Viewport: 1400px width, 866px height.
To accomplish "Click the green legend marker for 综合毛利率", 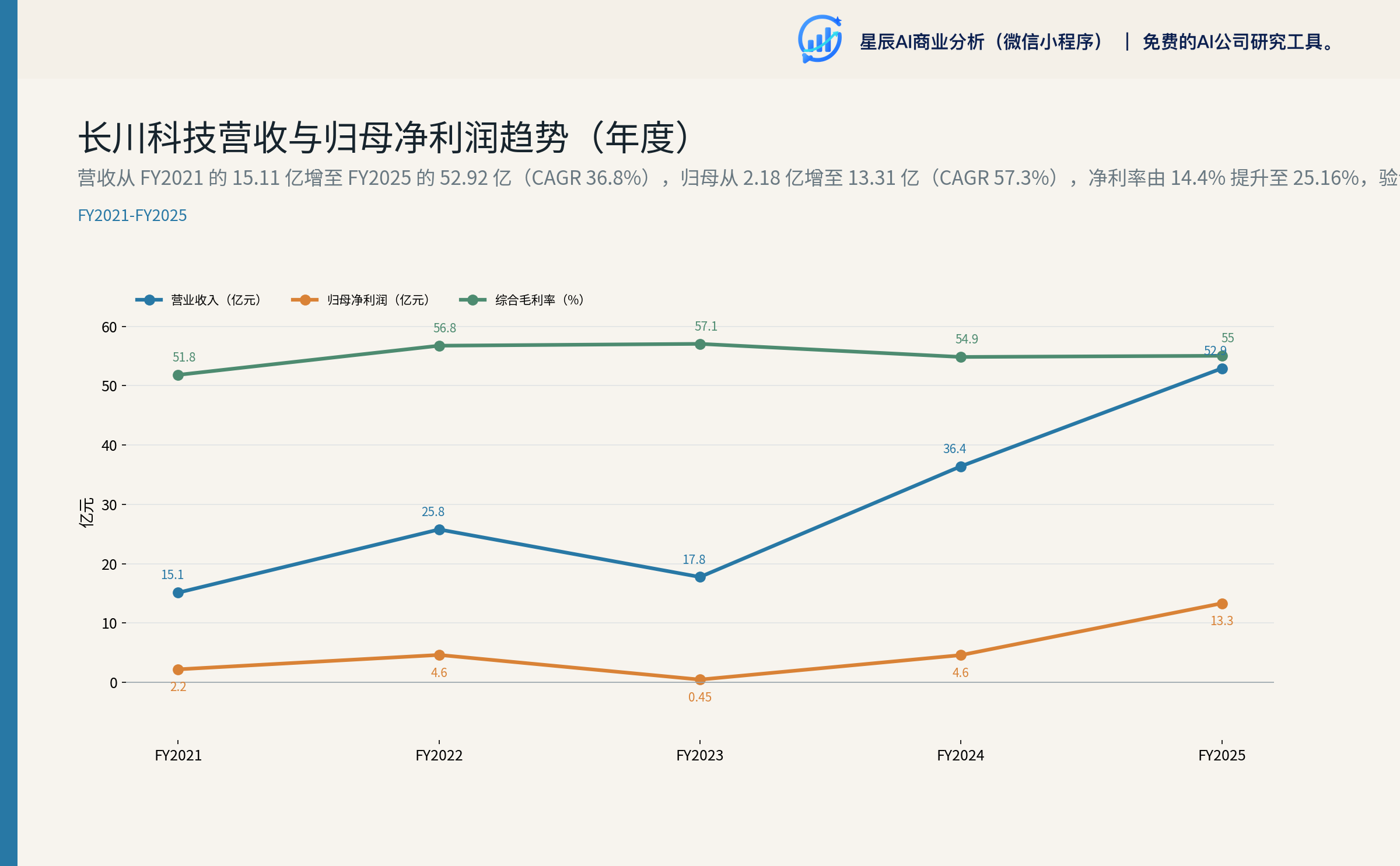I will pos(473,300).
